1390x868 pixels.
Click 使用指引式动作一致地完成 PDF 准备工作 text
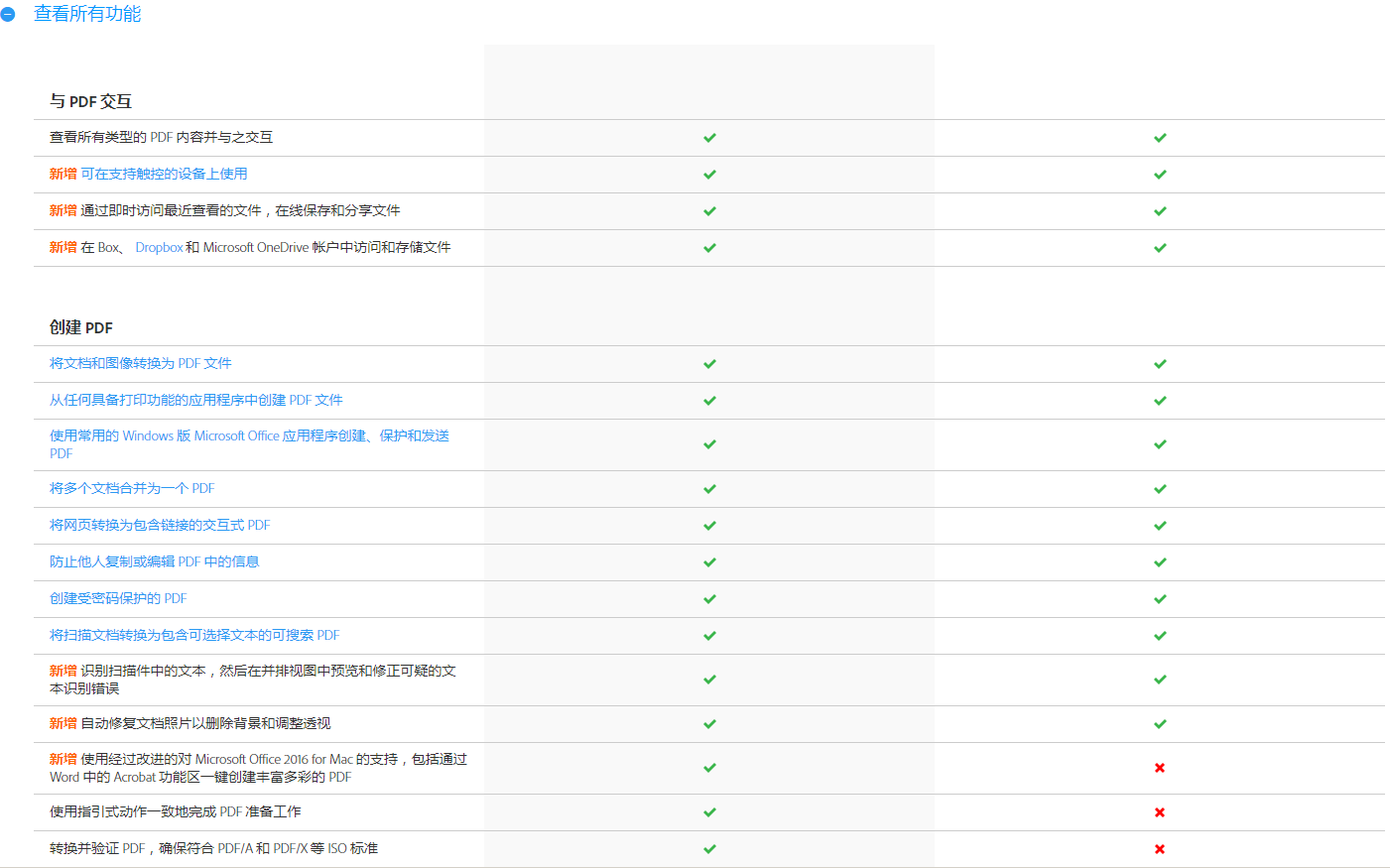coord(176,811)
